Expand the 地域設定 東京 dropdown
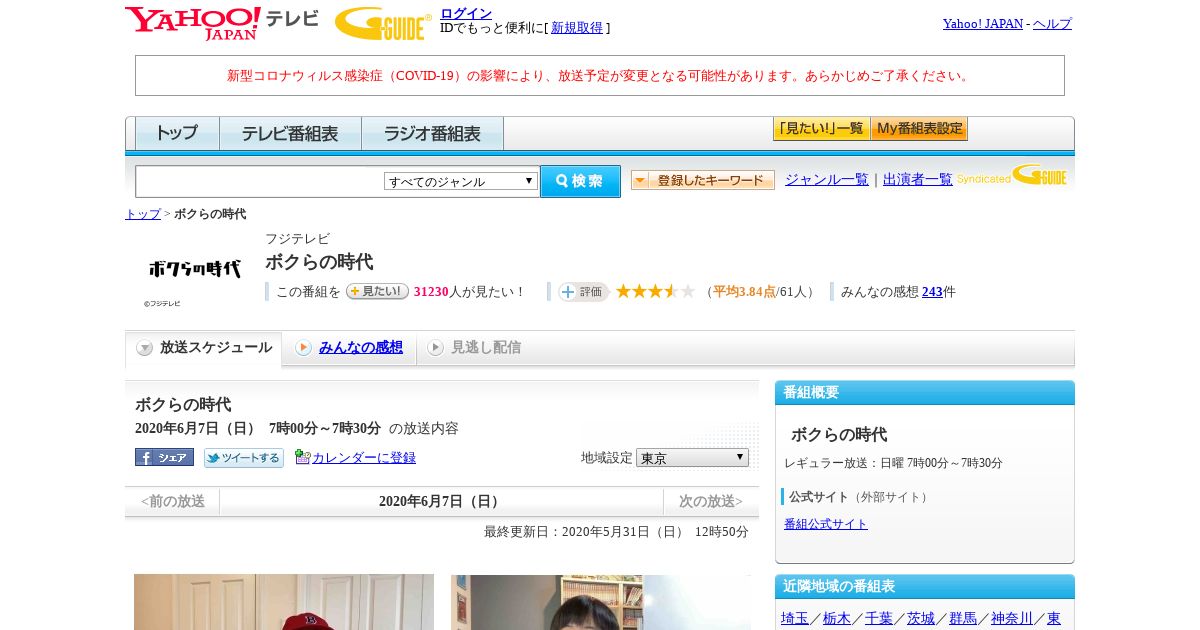This screenshot has width=1200, height=630. (x=692, y=457)
